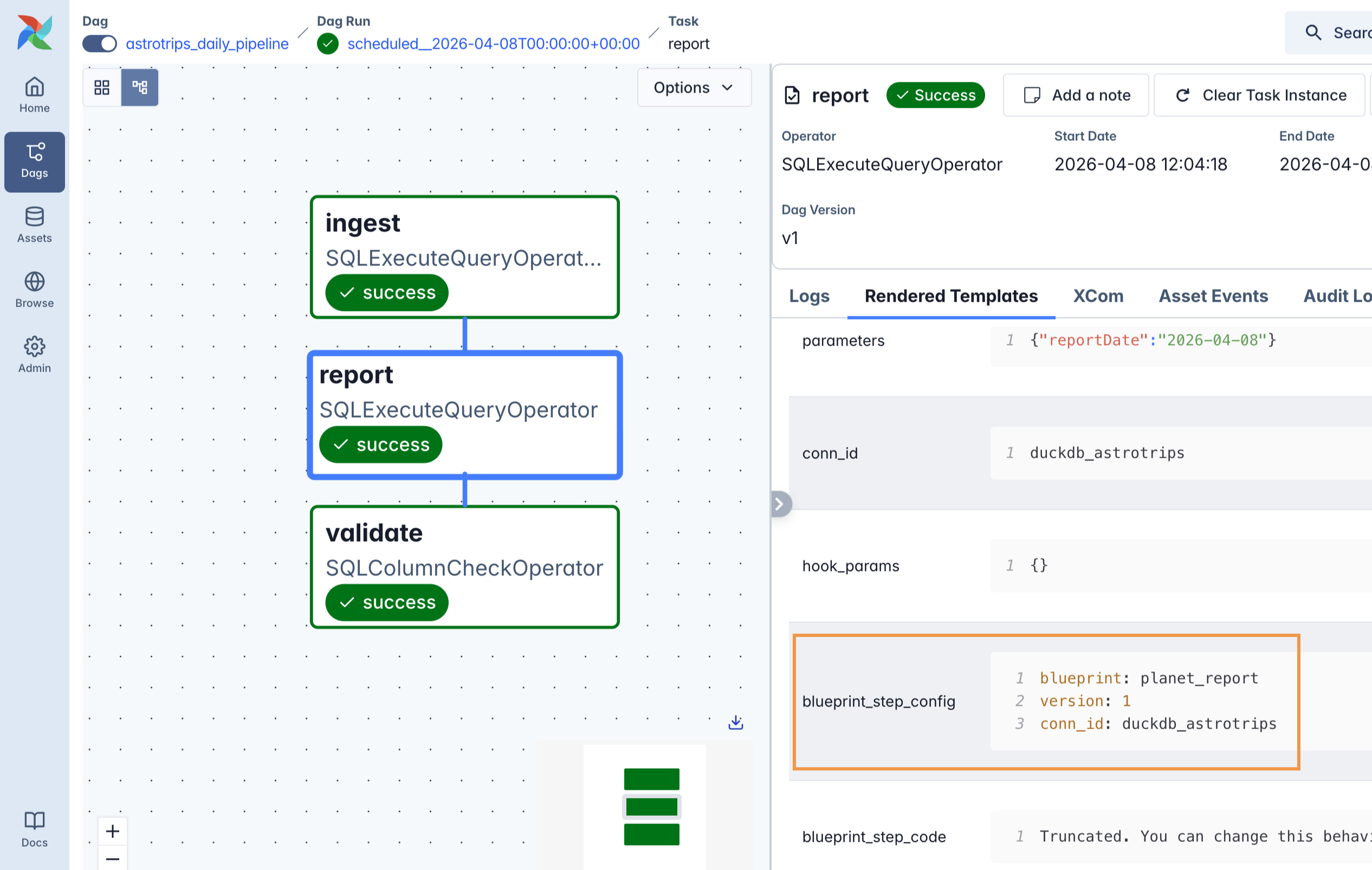The width and height of the screenshot is (1372, 870).
Task: Zoom in the graph with plus
Action: tap(113, 831)
